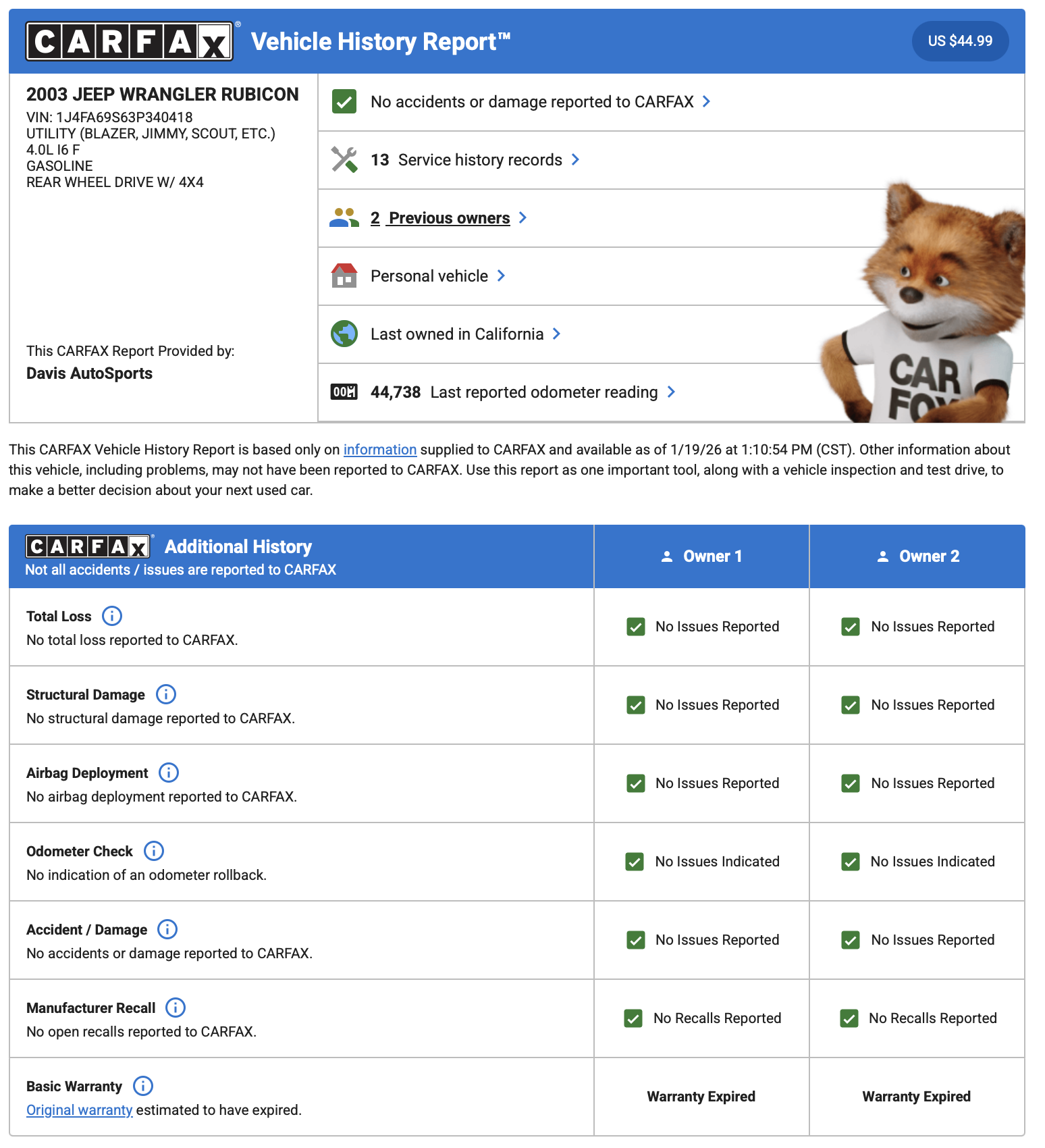Click the wrench service history icon

click(x=344, y=160)
